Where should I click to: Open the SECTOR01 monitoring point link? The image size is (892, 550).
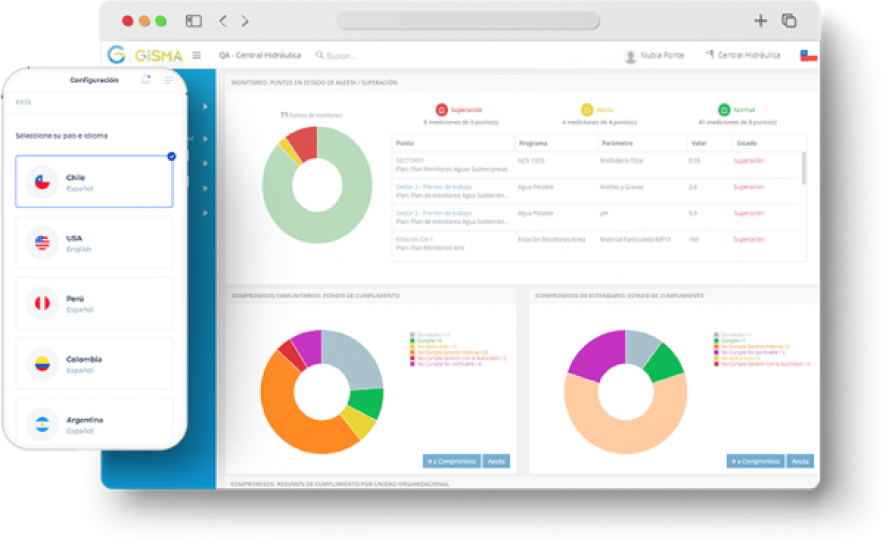[x=410, y=160]
